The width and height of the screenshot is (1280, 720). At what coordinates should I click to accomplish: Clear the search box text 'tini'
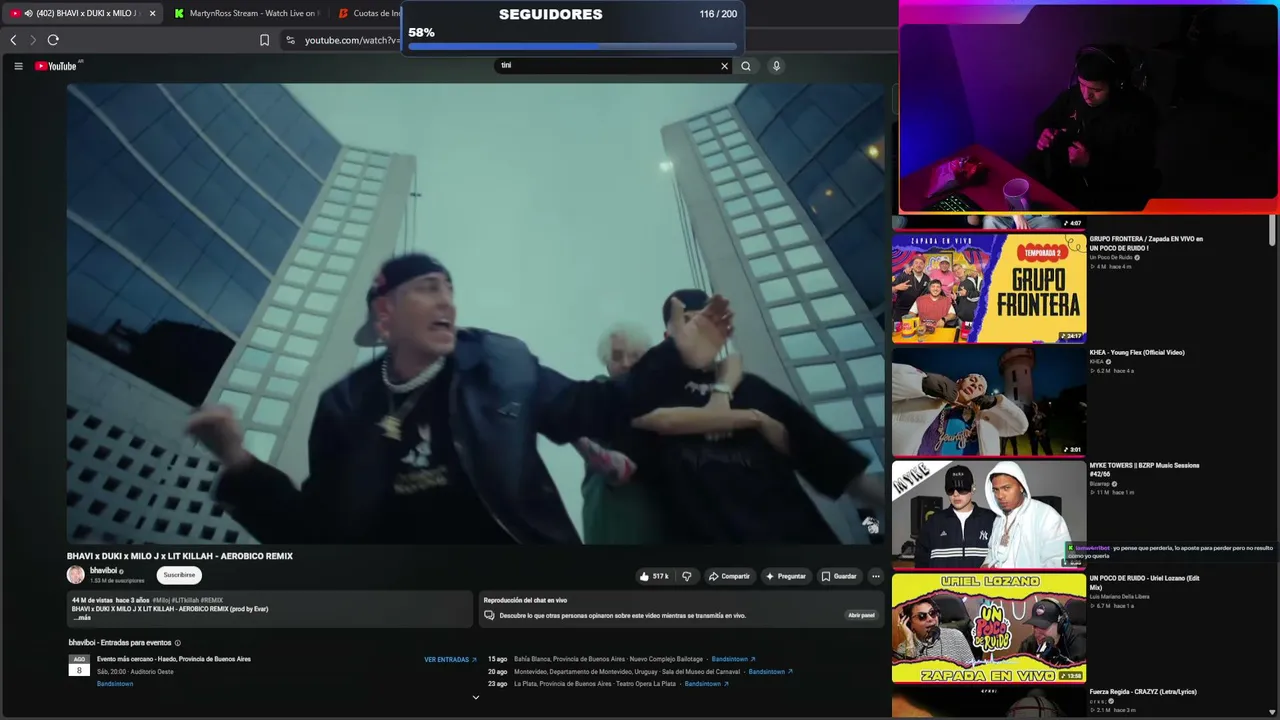pyautogui.click(x=725, y=66)
